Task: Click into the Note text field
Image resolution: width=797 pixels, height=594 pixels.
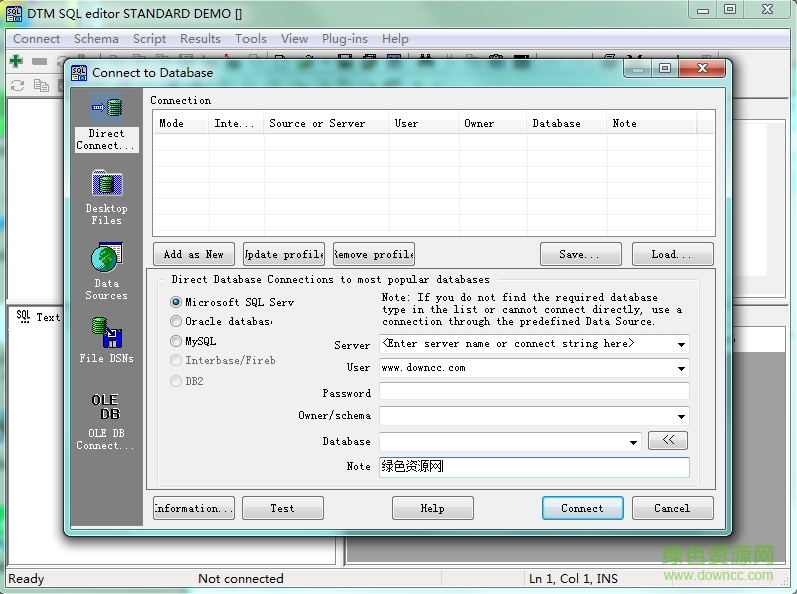Action: click(x=534, y=467)
